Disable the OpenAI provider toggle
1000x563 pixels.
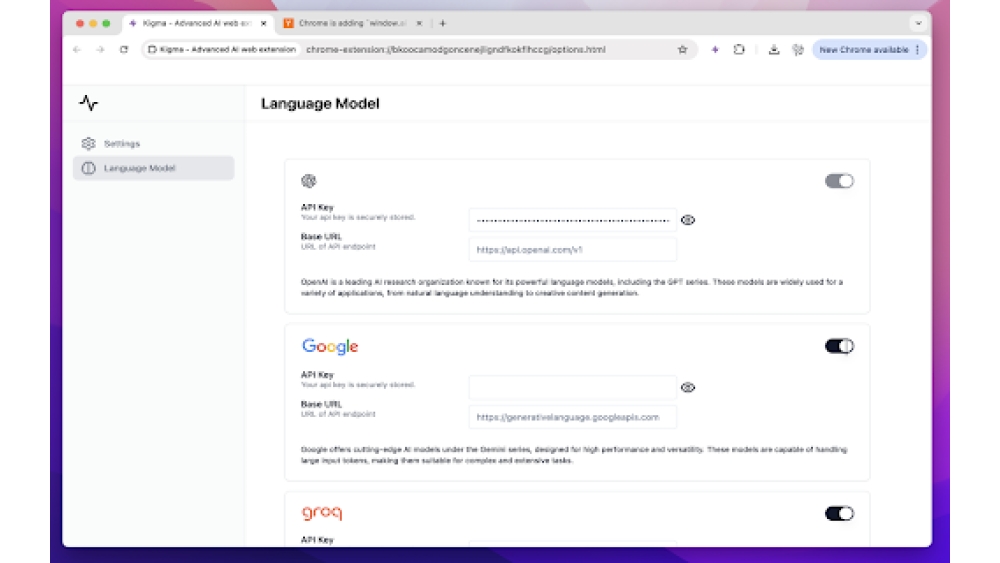[x=839, y=181]
